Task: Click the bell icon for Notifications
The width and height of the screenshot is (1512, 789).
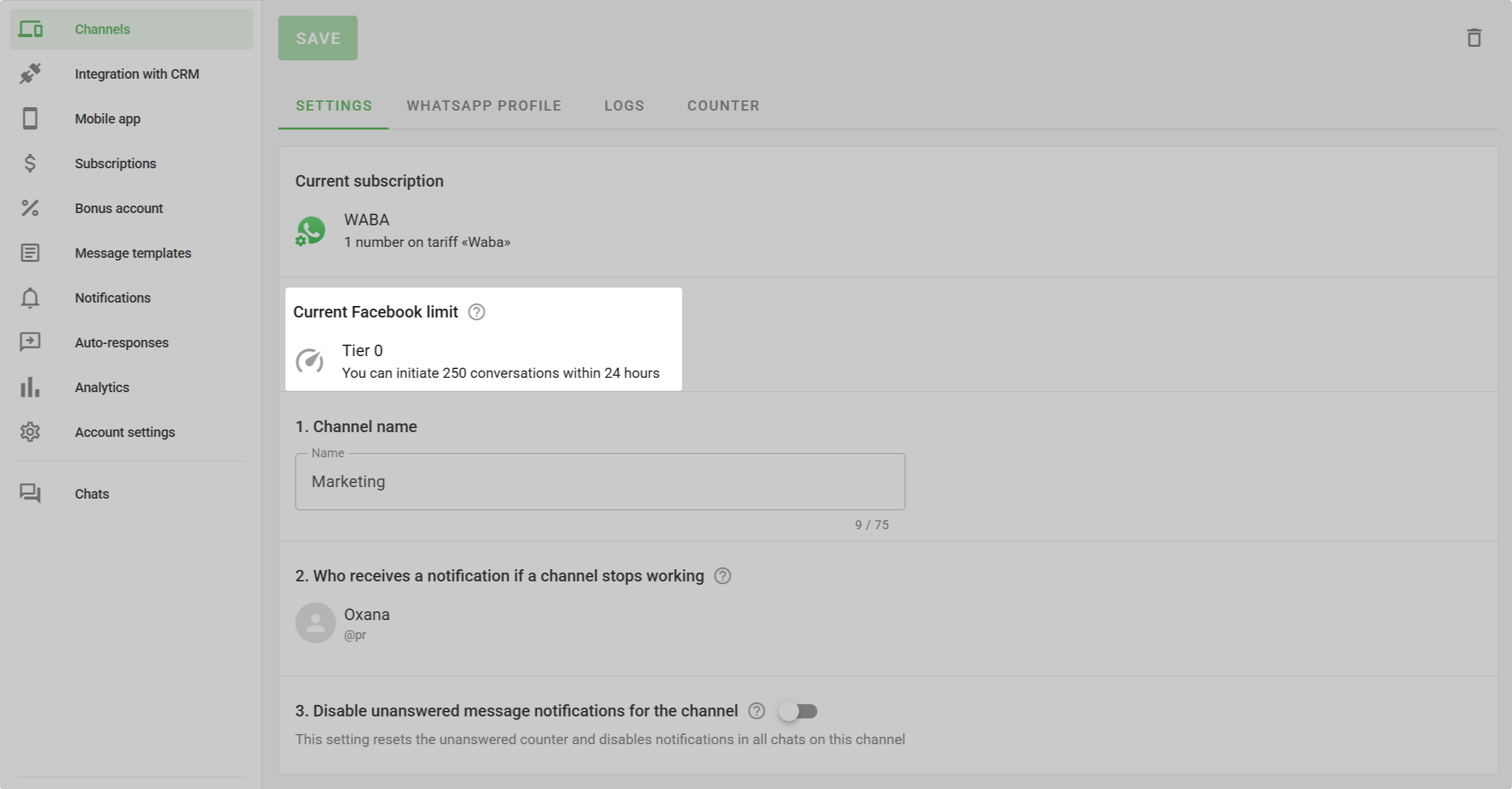Action: pos(31,298)
